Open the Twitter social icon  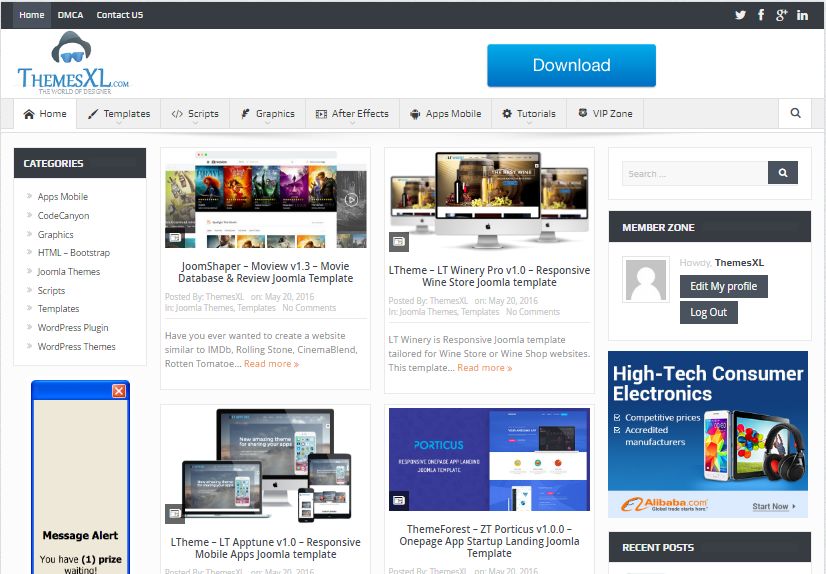(740, 15)
